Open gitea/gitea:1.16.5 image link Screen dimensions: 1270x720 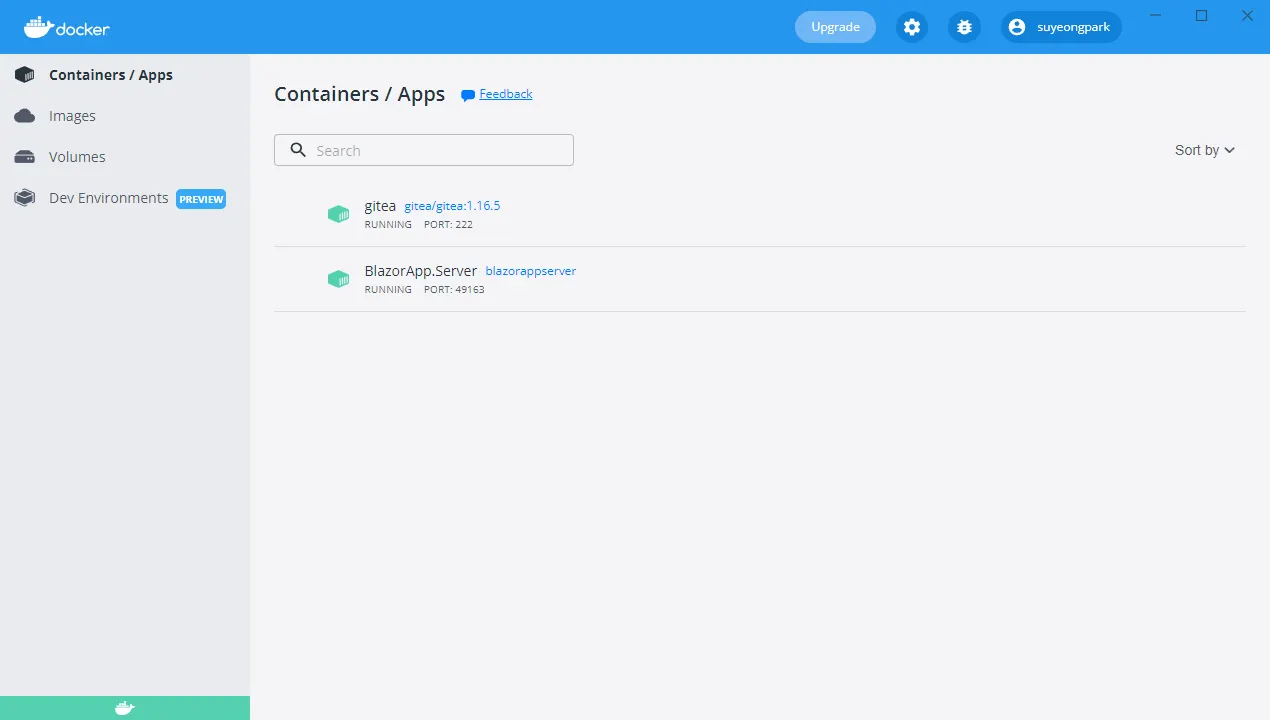(x=452, y=206)
